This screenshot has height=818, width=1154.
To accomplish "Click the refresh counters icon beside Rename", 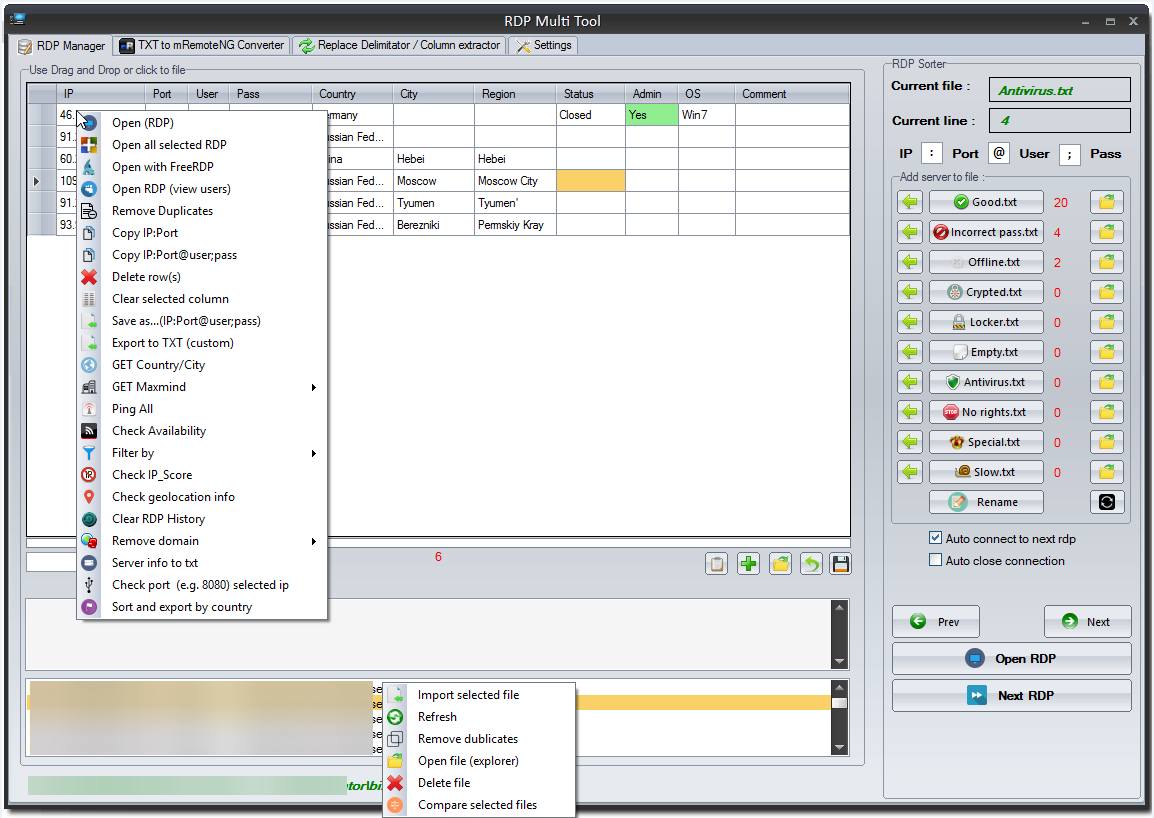I will click(x=1106, y=502).
